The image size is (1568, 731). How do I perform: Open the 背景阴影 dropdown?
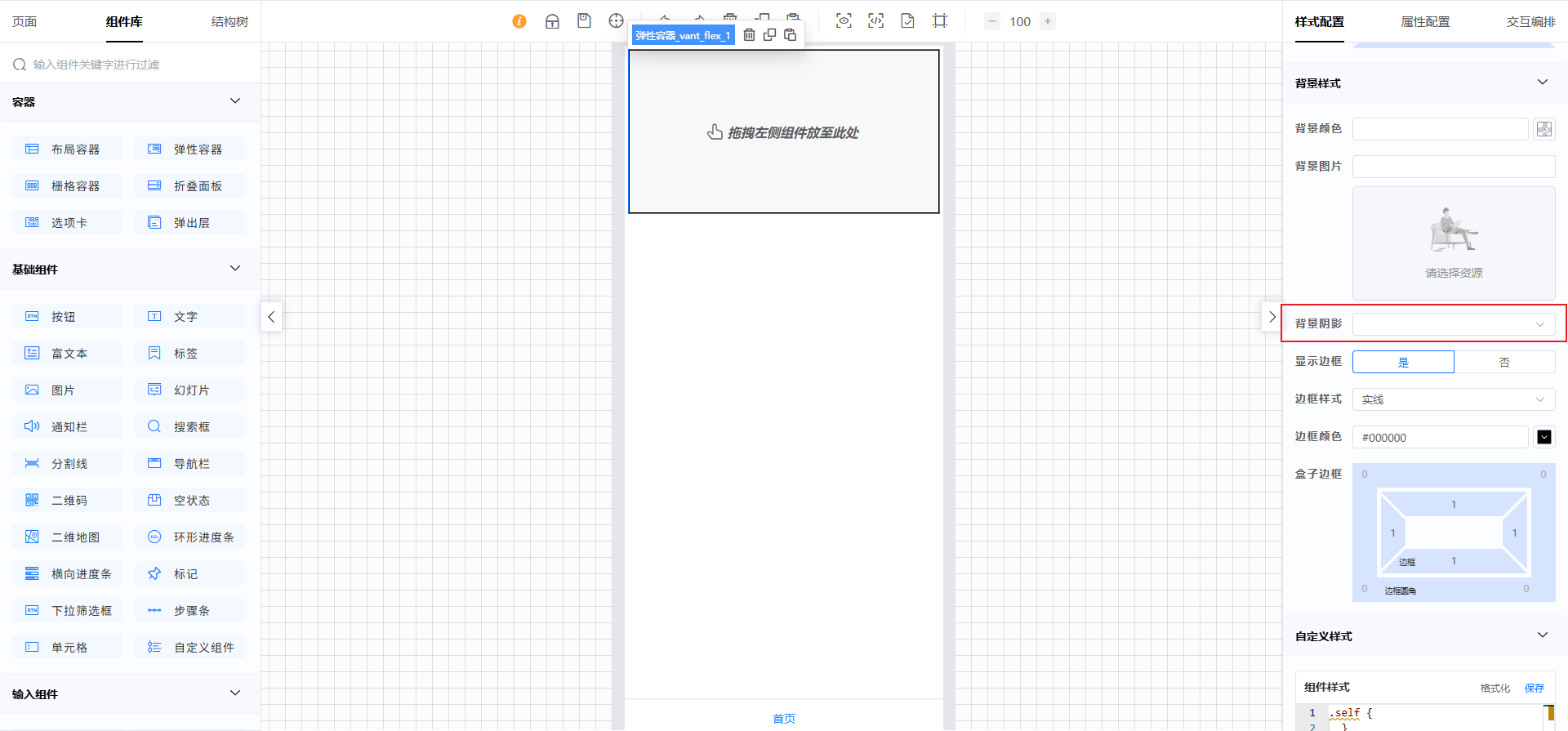(1454, 324)
